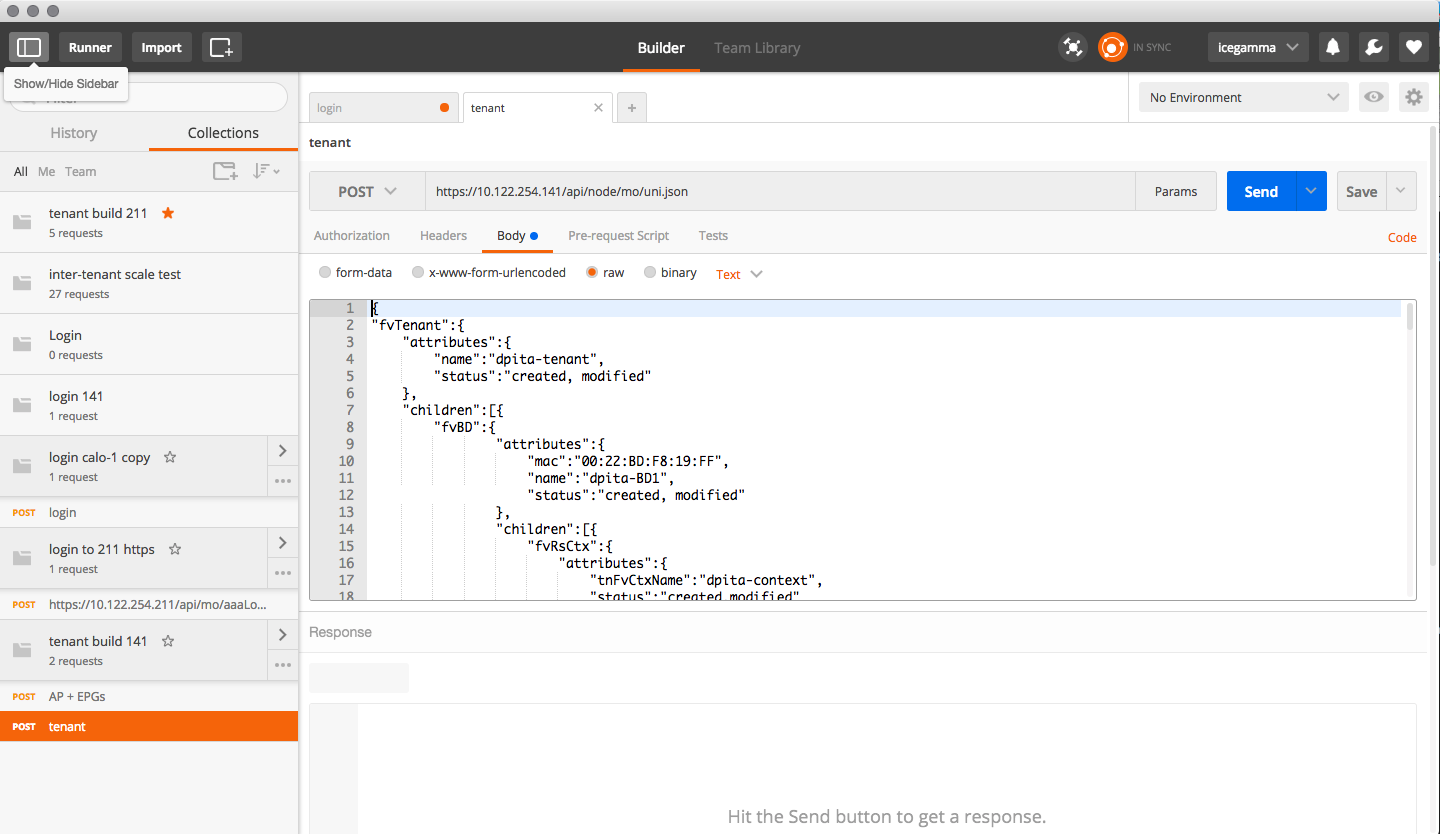Star the login to 211 https collection
1440x834 pixels.
coord(175,549)
